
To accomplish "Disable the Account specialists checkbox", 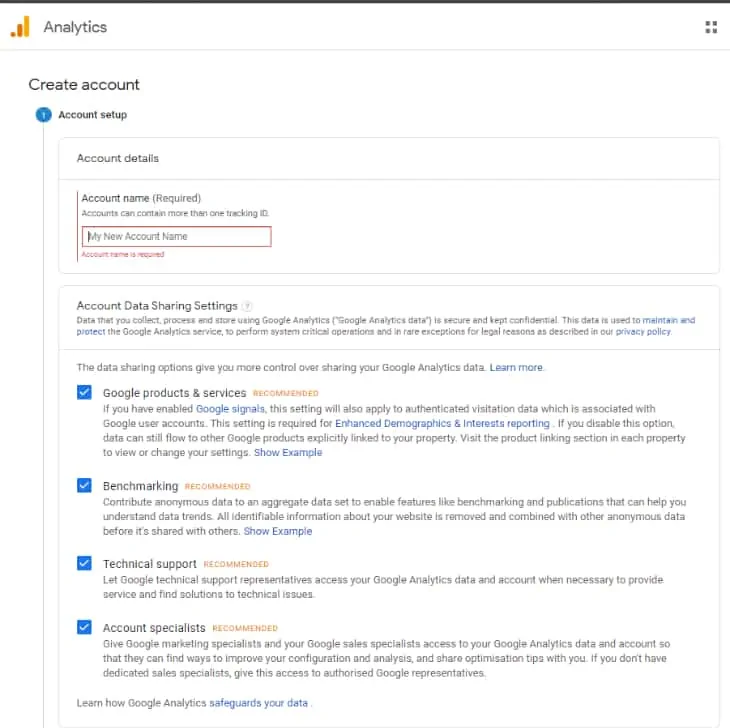I will (85, 628).
